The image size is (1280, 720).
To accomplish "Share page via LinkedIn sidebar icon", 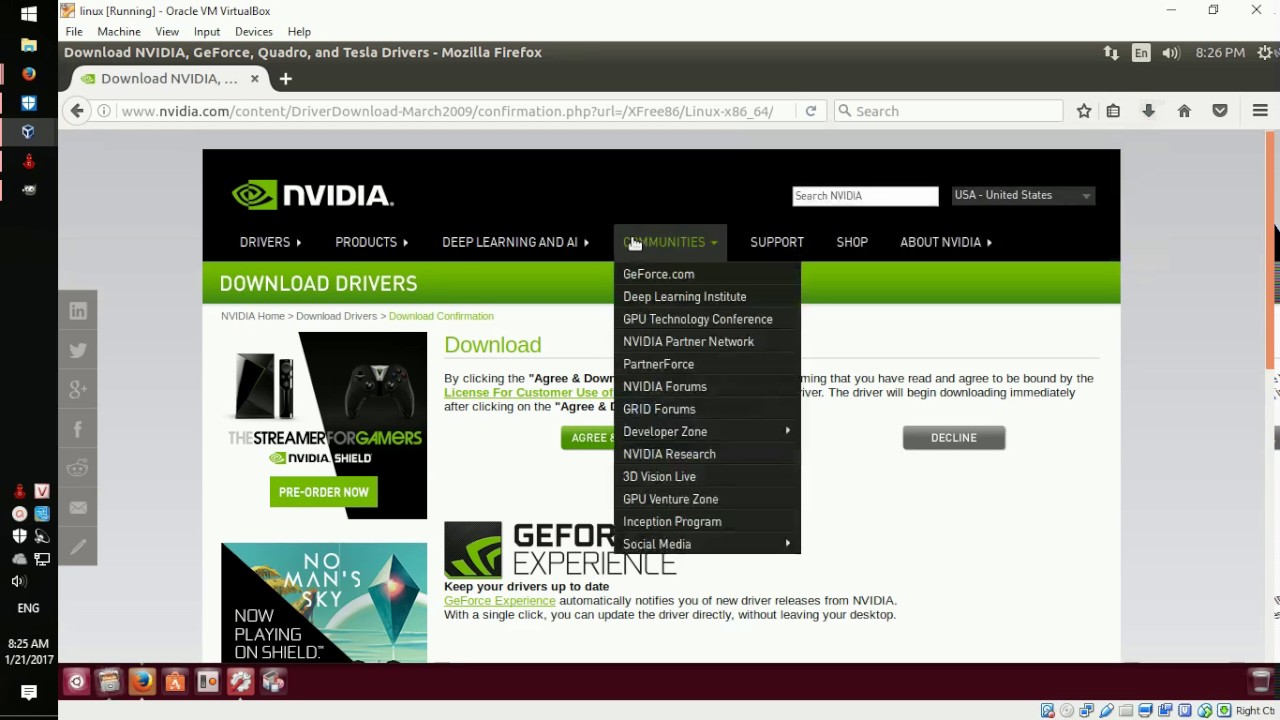I will point(78,311).
